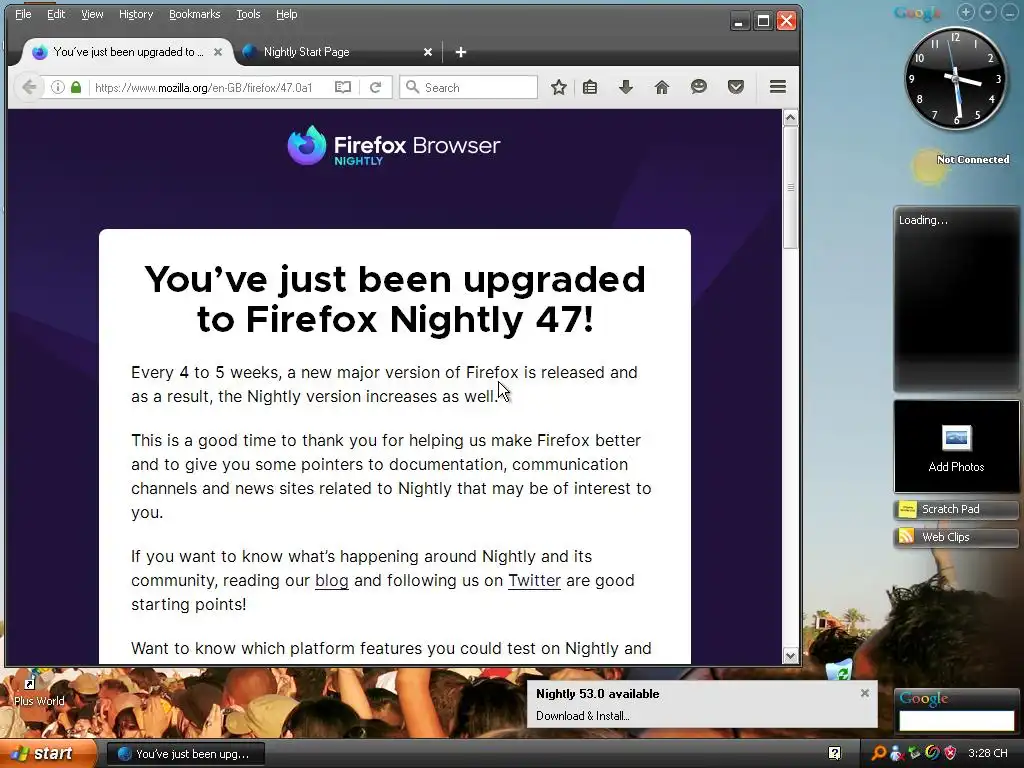Viewport: 1024px width, 768px height.
Task: Add a gadget with sidebar plus button
Action: coord(967,12)
